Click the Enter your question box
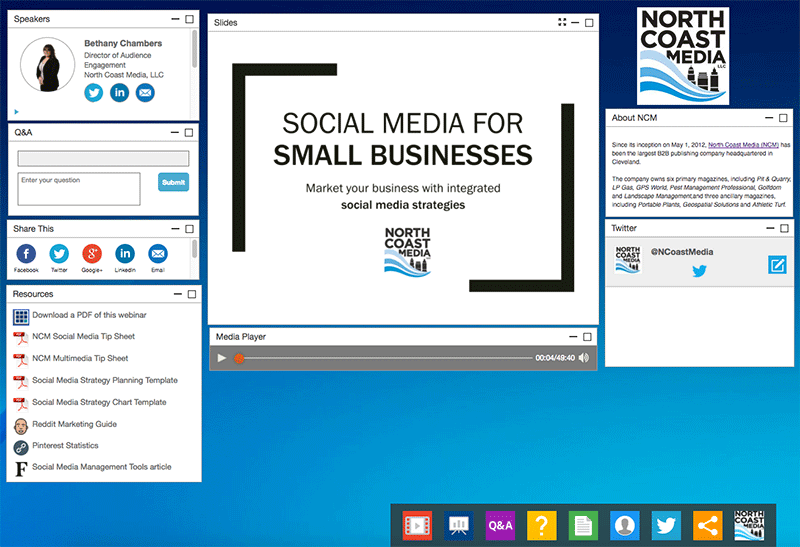 click(x=79, y=189)
